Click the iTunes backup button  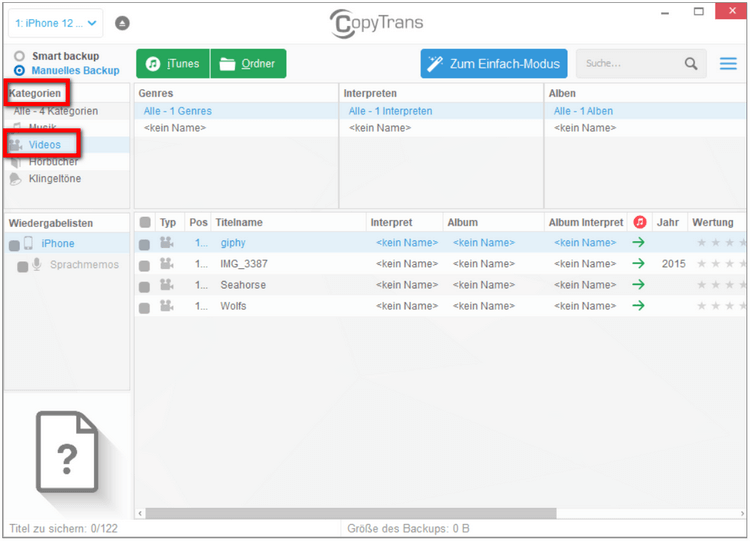tap(173, 63)
